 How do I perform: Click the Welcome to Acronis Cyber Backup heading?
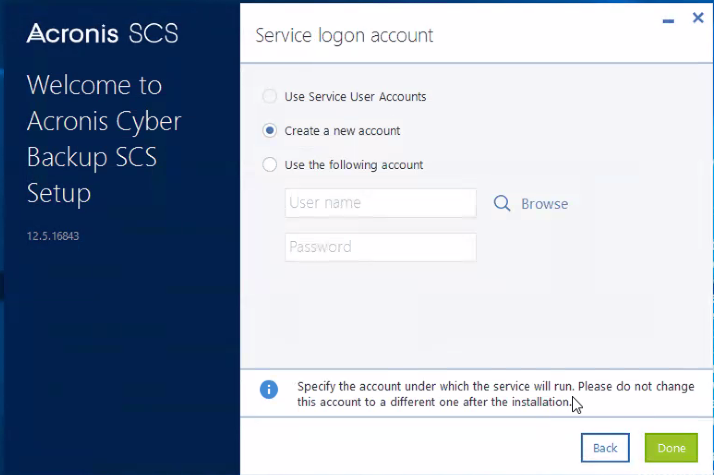tap(104, 138)
